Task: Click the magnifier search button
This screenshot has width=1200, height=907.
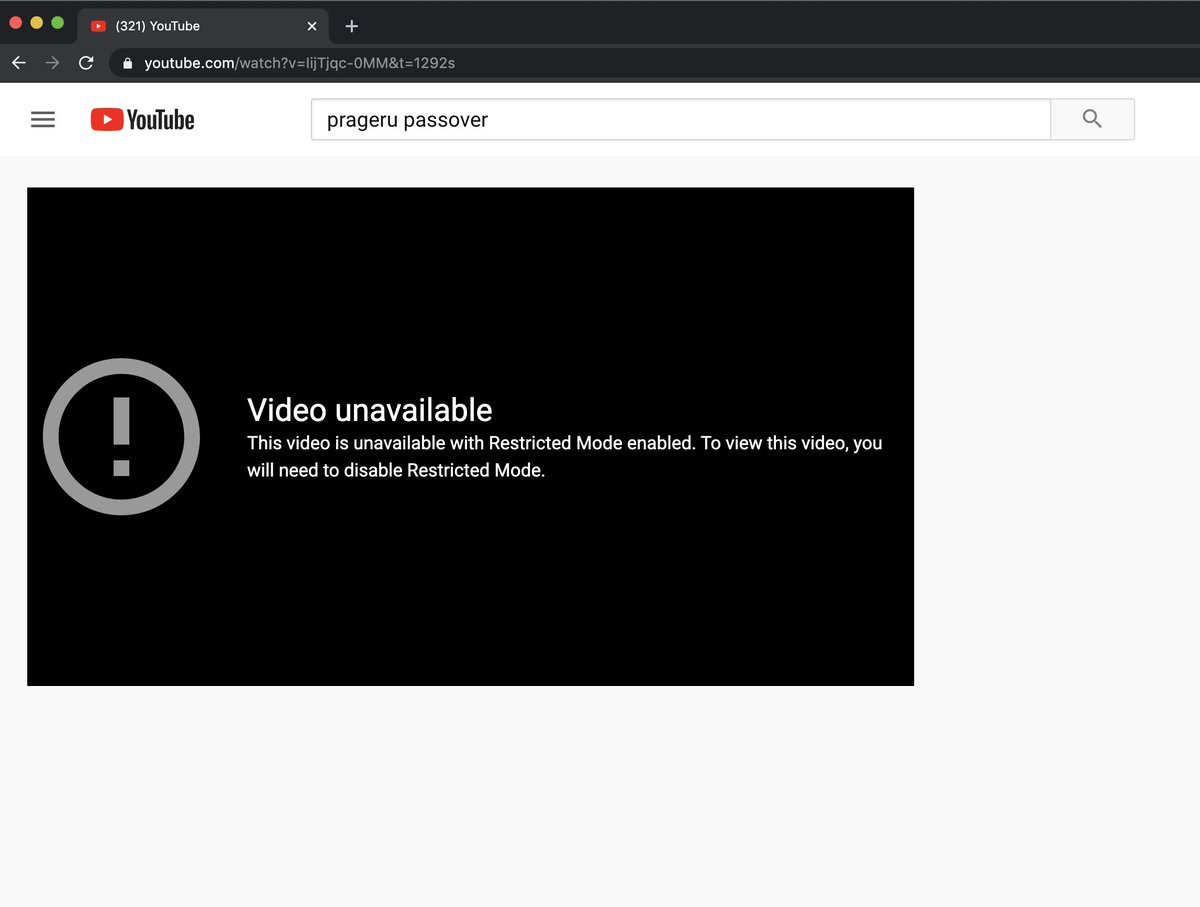Action: (x=1092, y=119)
